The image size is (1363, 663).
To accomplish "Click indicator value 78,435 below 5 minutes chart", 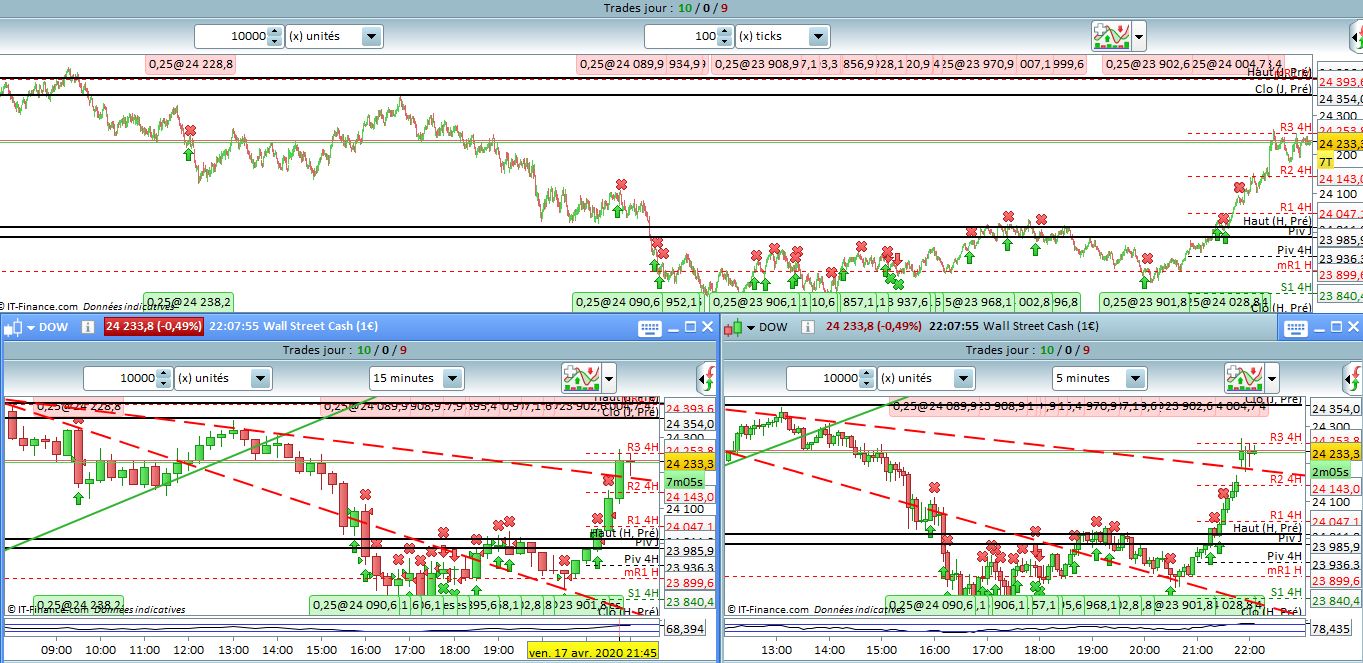I will pos(1331,630).
